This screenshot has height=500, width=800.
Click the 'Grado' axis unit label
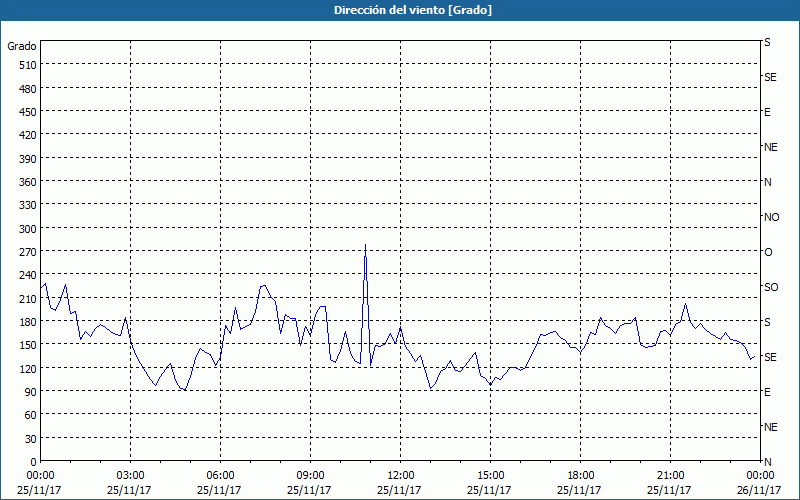(22, 46)
